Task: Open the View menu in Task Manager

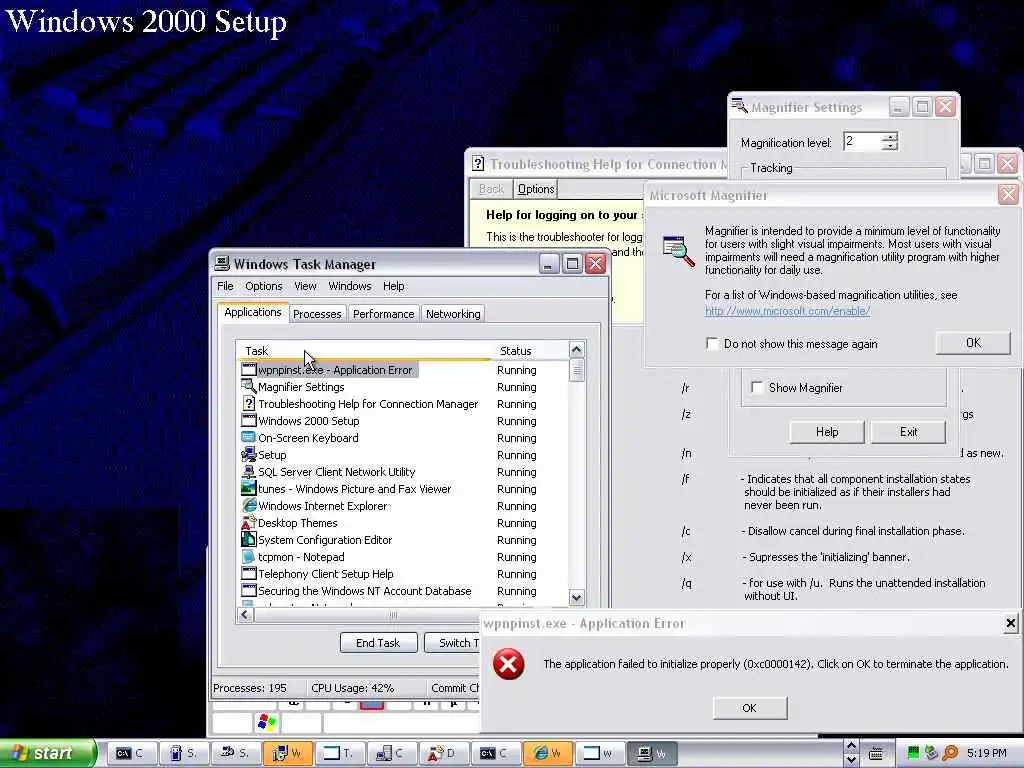Action: [x=305, y=286]
